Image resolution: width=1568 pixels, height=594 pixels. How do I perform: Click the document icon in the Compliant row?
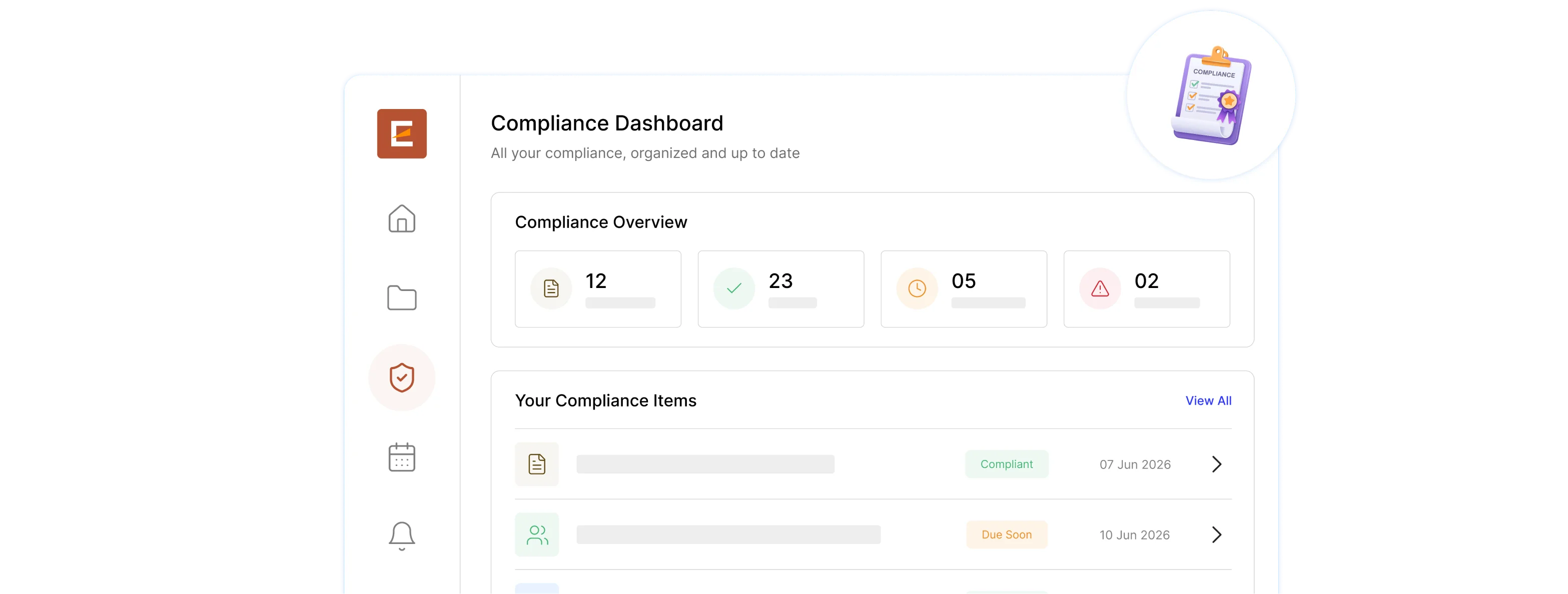tap(537, 464)
